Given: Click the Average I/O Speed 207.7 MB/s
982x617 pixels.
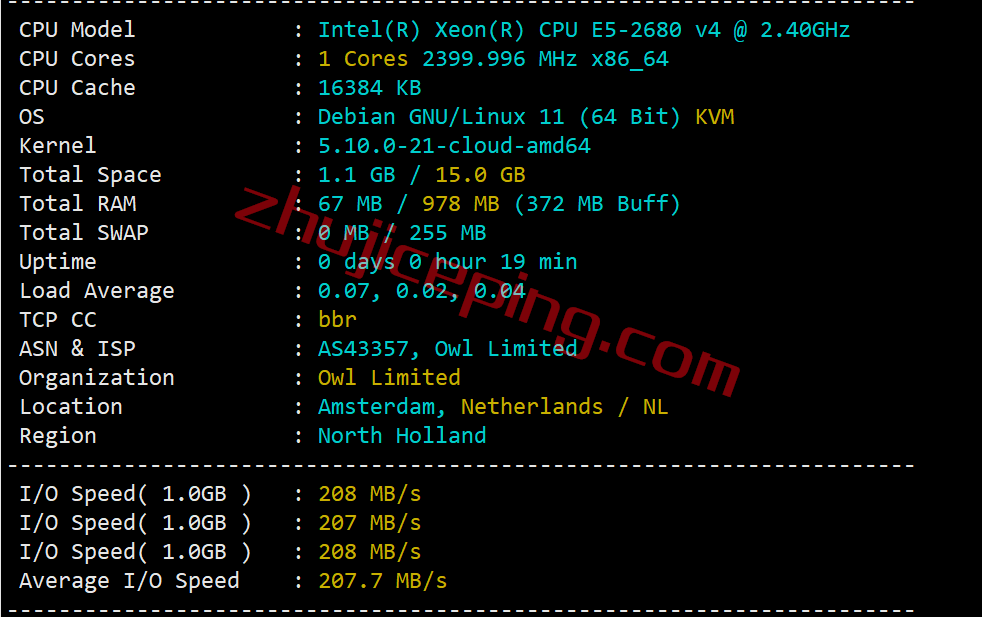Looking at the screenshot, I should 383,581.
